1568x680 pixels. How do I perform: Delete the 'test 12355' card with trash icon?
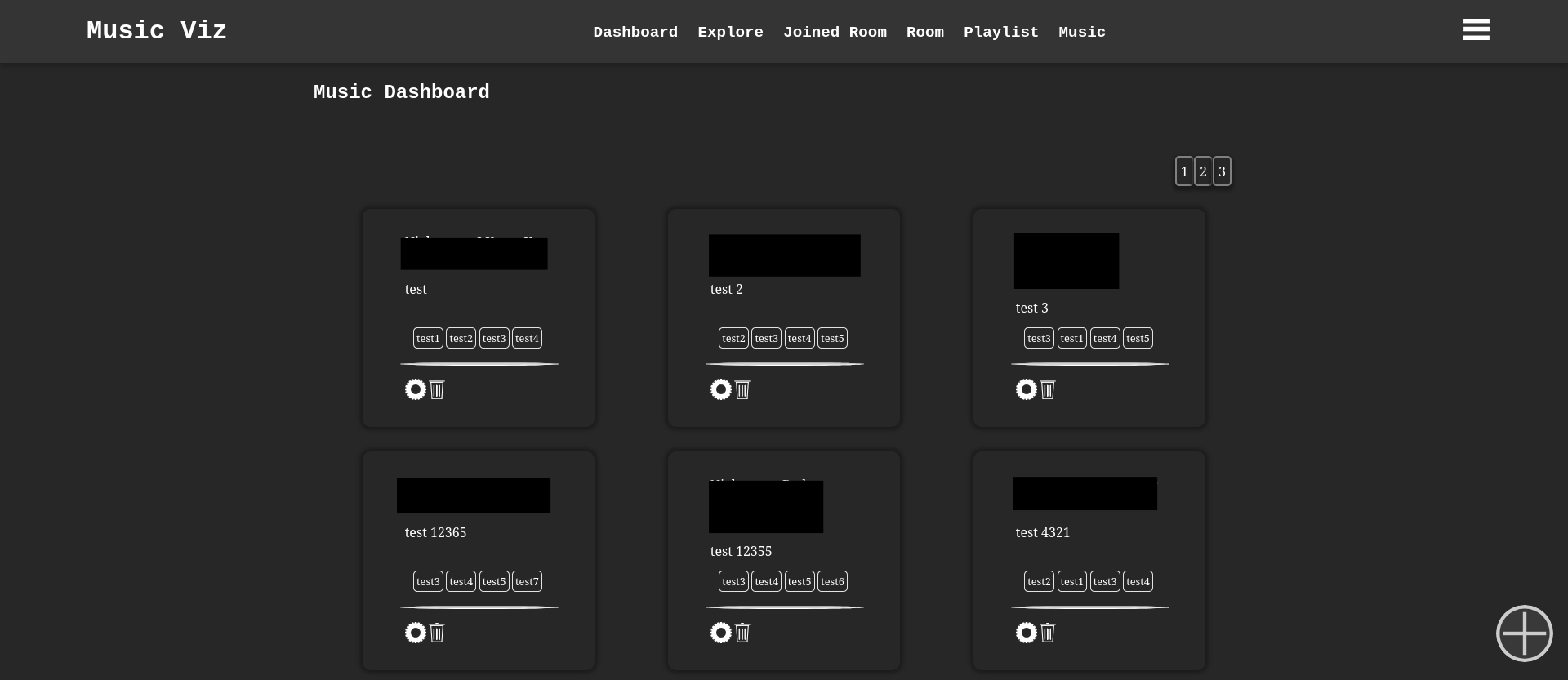point(742,633)
